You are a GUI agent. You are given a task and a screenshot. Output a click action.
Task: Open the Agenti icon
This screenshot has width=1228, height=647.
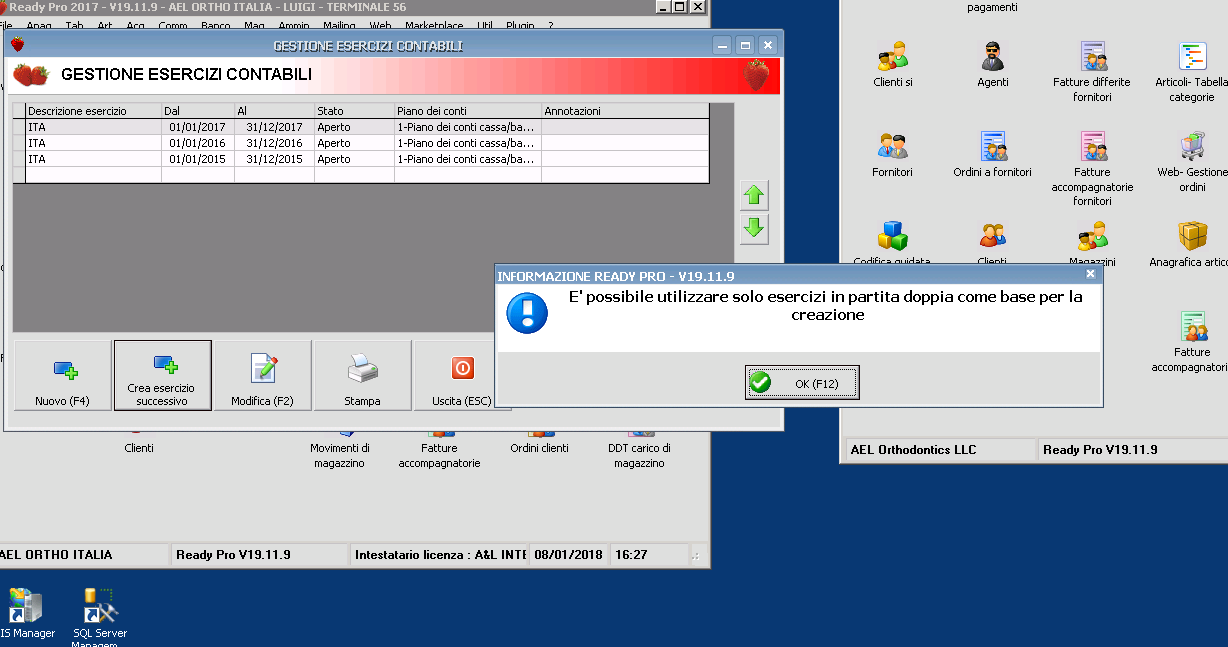point(992,57)
